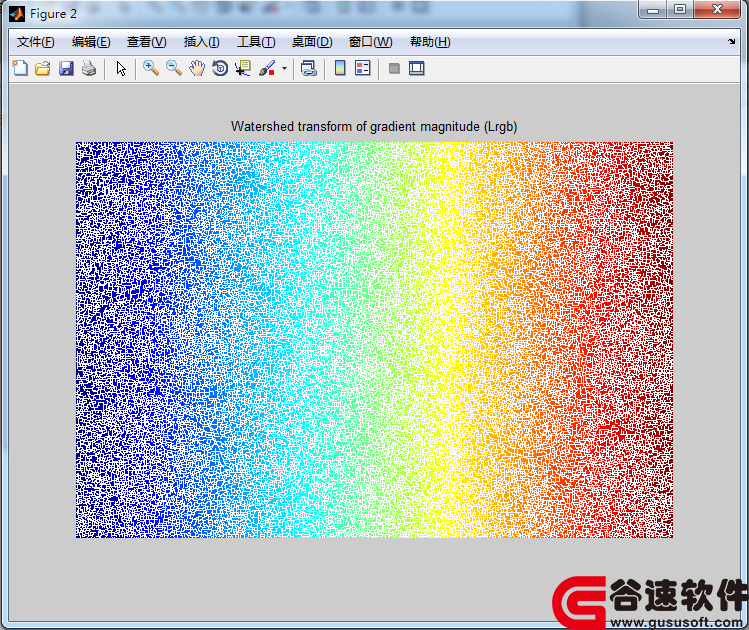Print the figure with the printer icon
This screenshot has width=749, height=630.
(x=89, y=68)
